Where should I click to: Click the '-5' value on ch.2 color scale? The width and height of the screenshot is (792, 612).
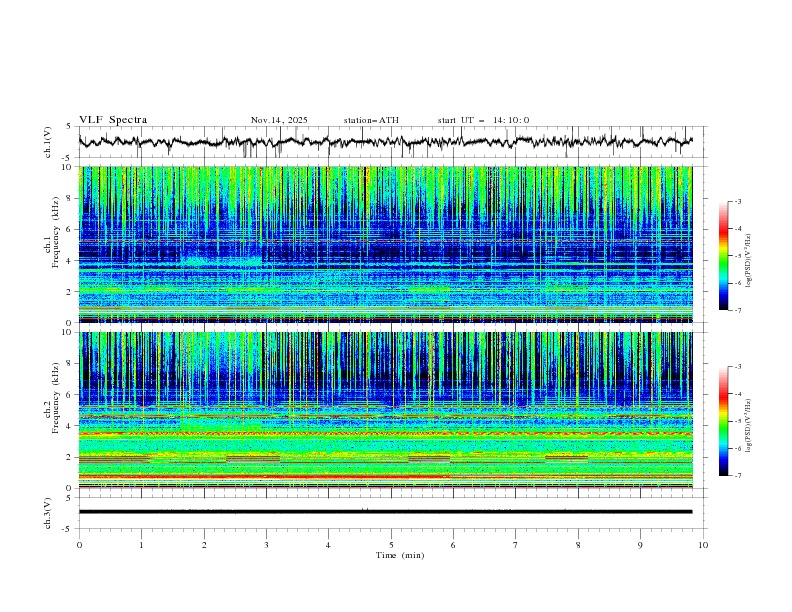pos(737,421)
